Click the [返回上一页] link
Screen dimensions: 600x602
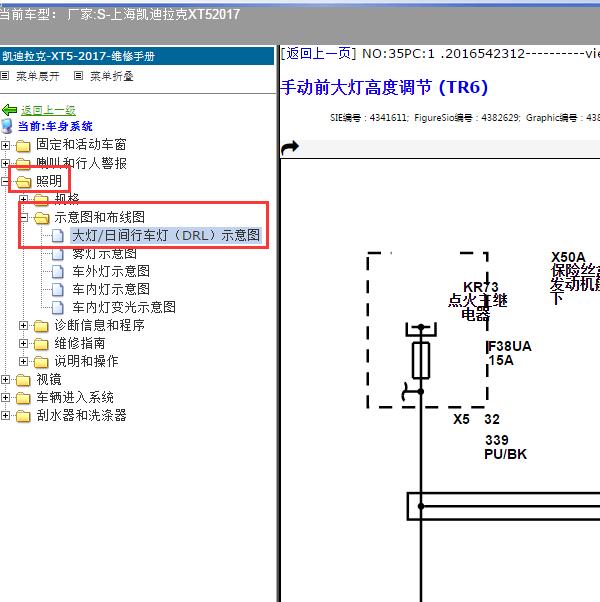point(319,54)
